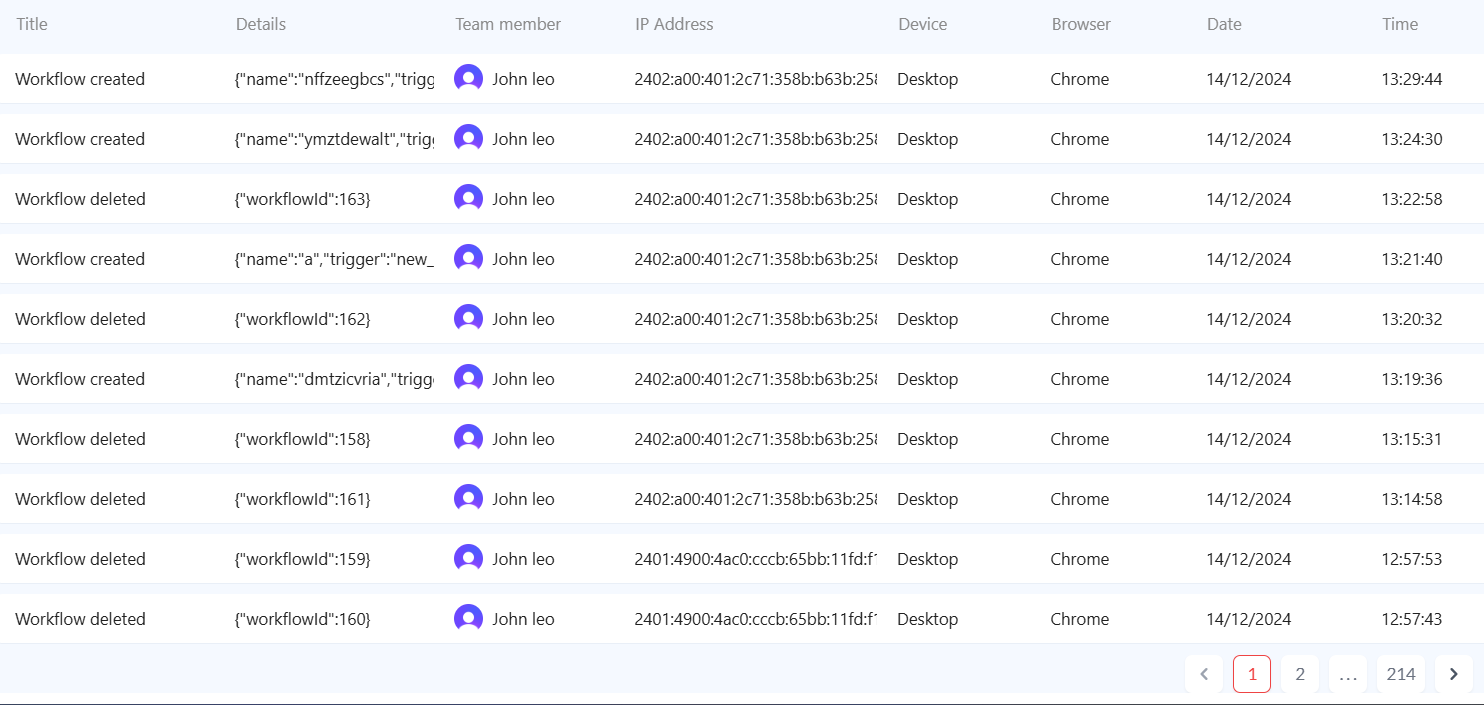Select details {"workflowId":161}
The height and width of the screenshot is (705, 1484).
click(x=303, y=499)
